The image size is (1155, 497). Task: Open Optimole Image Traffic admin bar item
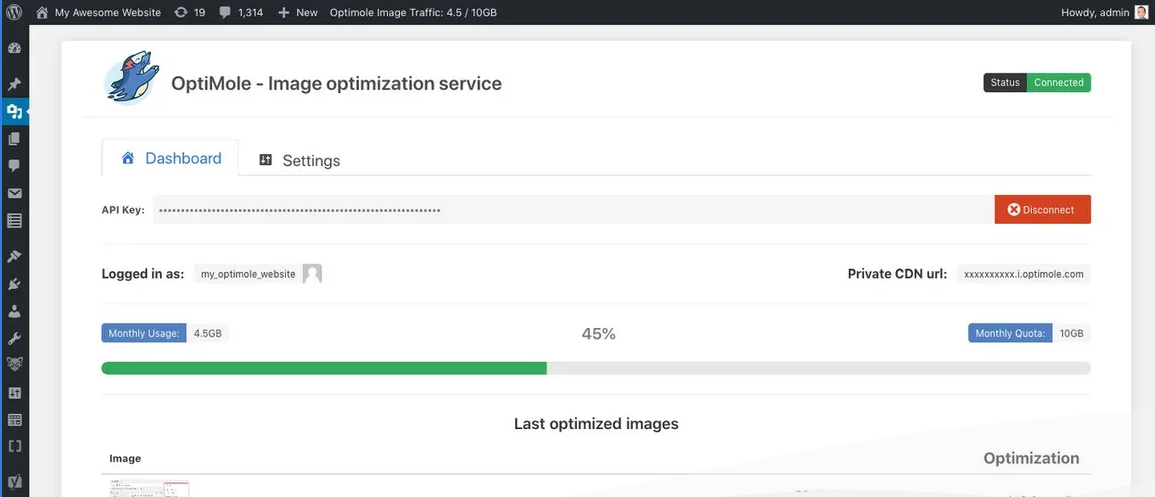[413, 13]
